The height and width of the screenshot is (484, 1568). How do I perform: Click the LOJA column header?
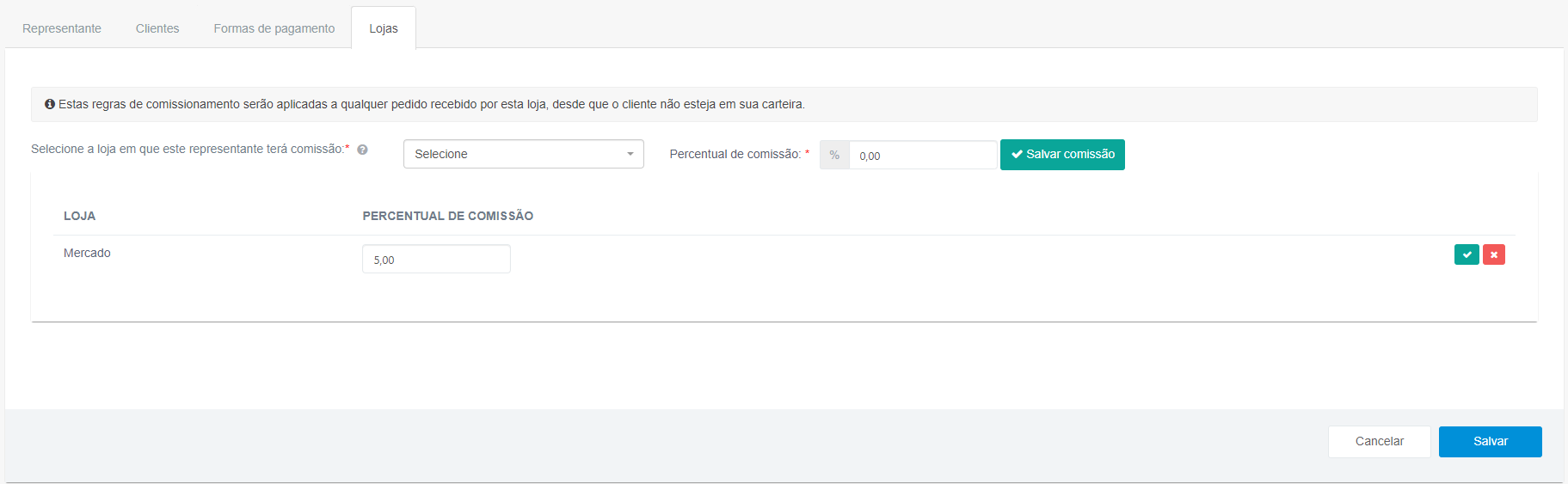(x=79, y=216)
